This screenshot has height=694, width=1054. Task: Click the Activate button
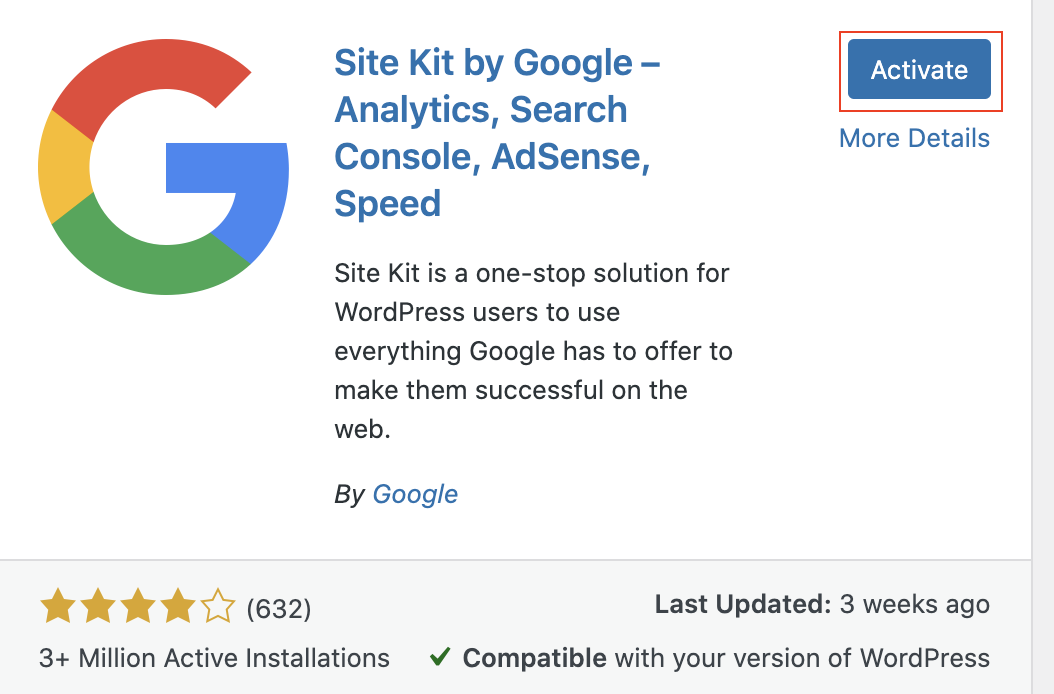click(x=919, y=70)
